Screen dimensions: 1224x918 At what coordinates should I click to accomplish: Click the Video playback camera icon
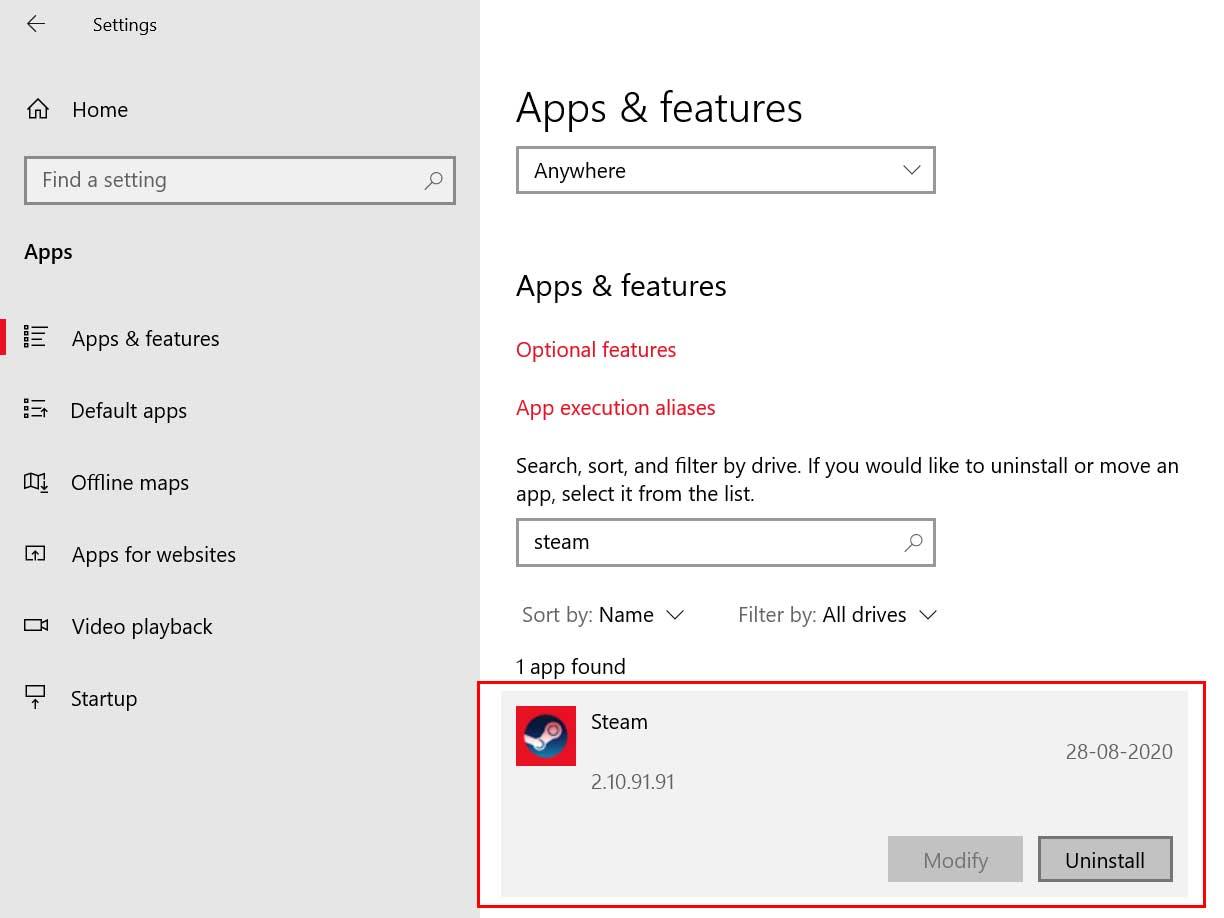36,626
